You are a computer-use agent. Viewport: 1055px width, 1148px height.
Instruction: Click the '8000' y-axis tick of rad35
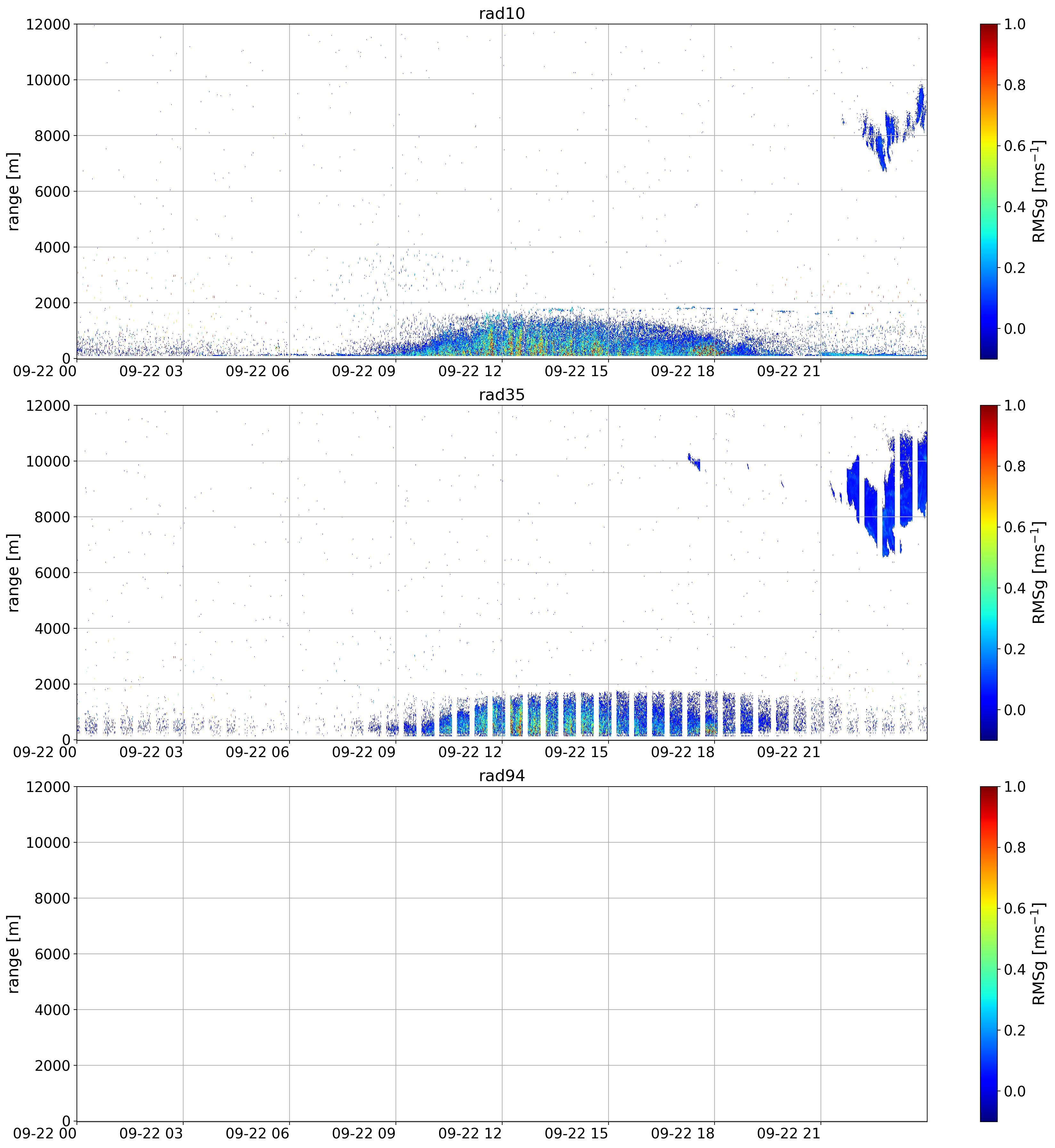[52, 517]
